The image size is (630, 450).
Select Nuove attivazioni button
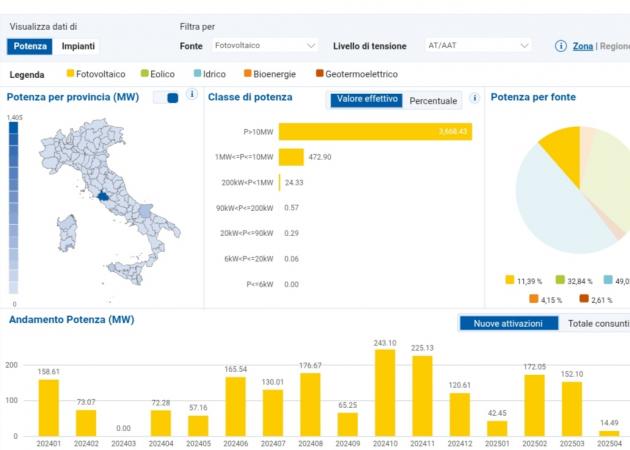coord(508,323)
